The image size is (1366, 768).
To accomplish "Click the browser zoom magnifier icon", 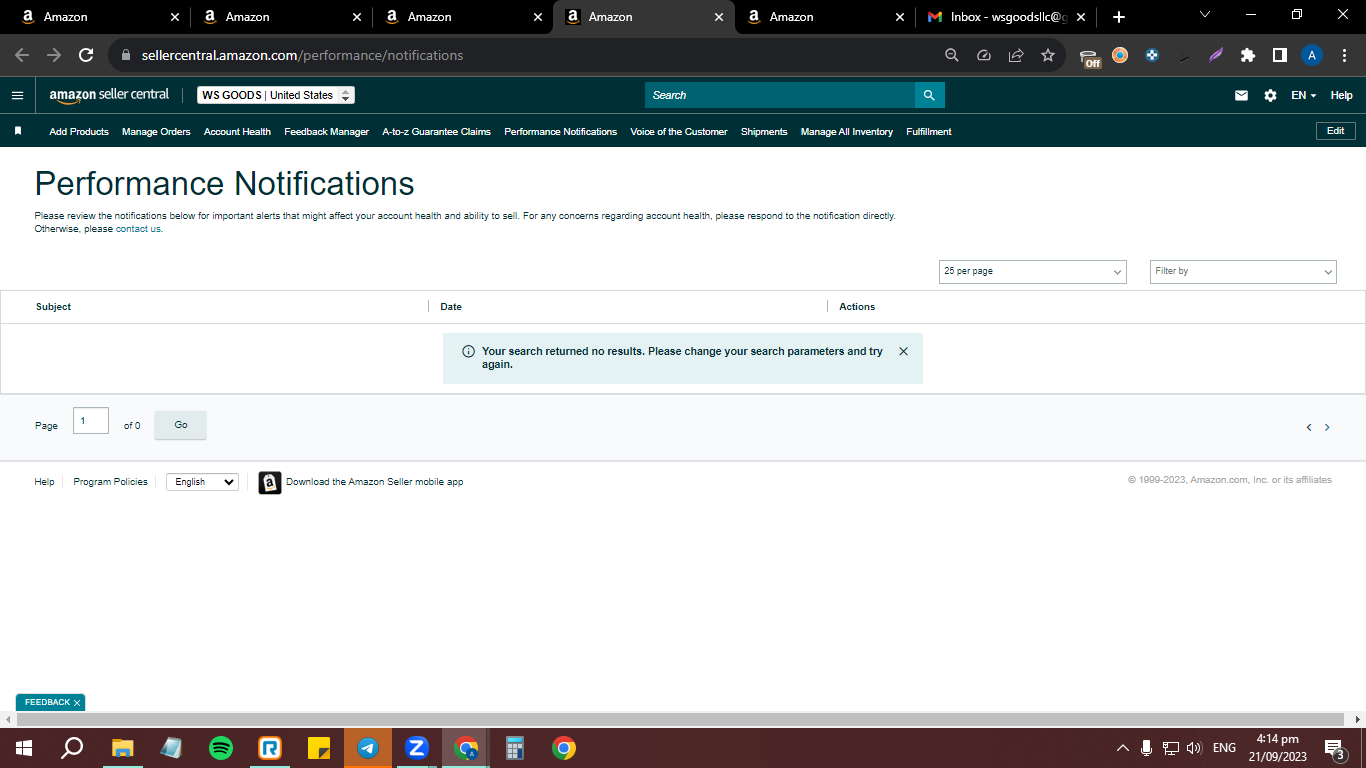I will click(952, 55).
